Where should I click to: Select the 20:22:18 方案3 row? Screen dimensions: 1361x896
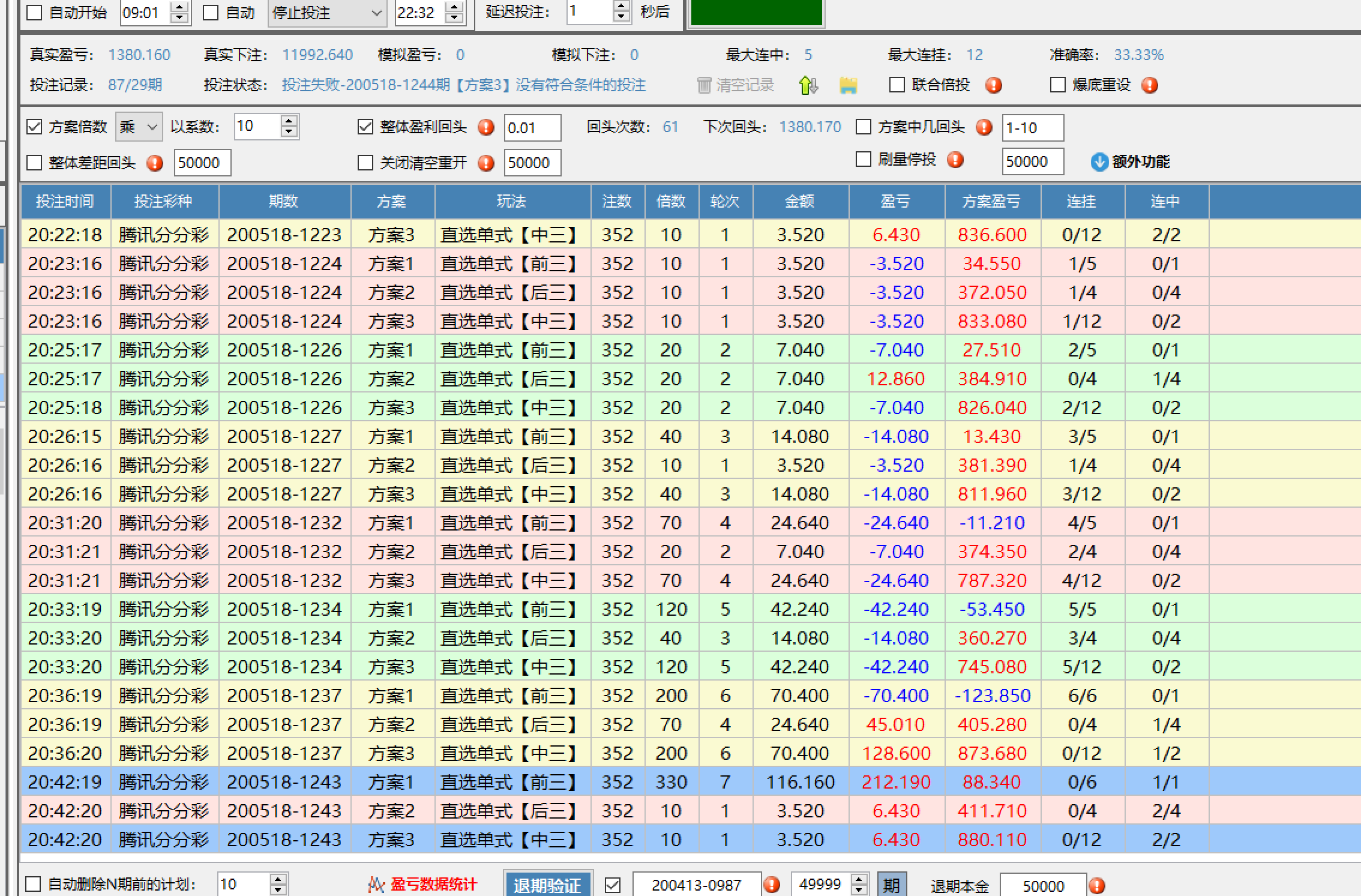pyautogui.click(x=690, y=235)
